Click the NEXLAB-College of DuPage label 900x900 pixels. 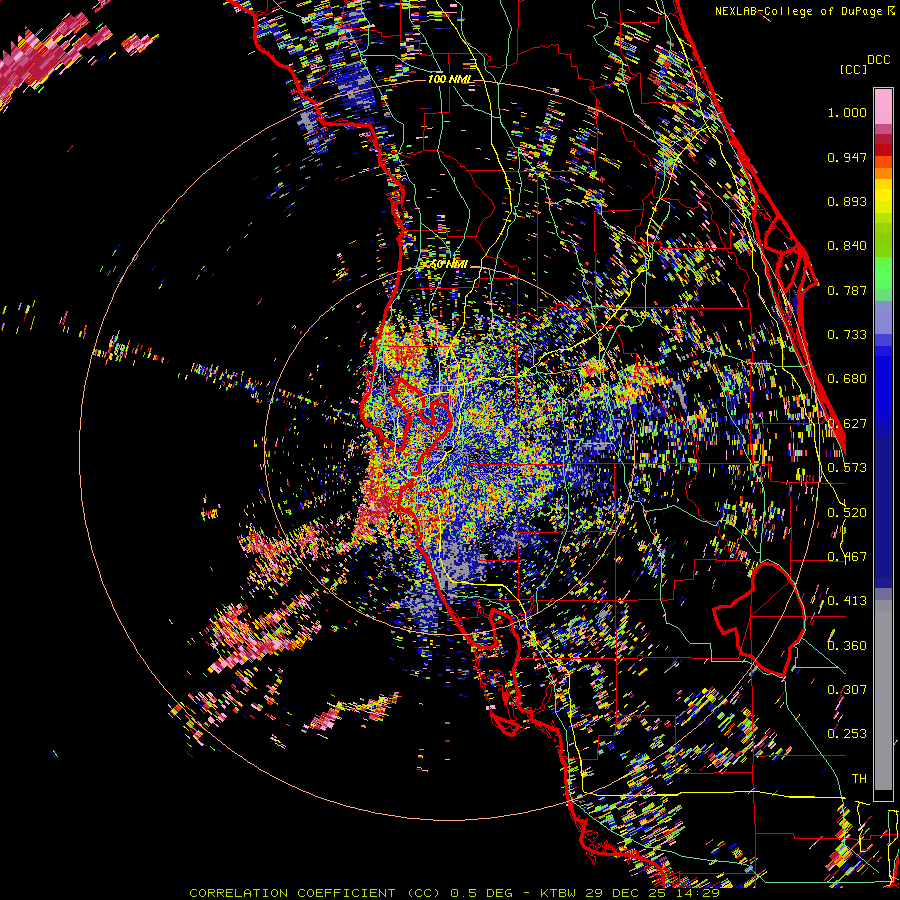800,11
